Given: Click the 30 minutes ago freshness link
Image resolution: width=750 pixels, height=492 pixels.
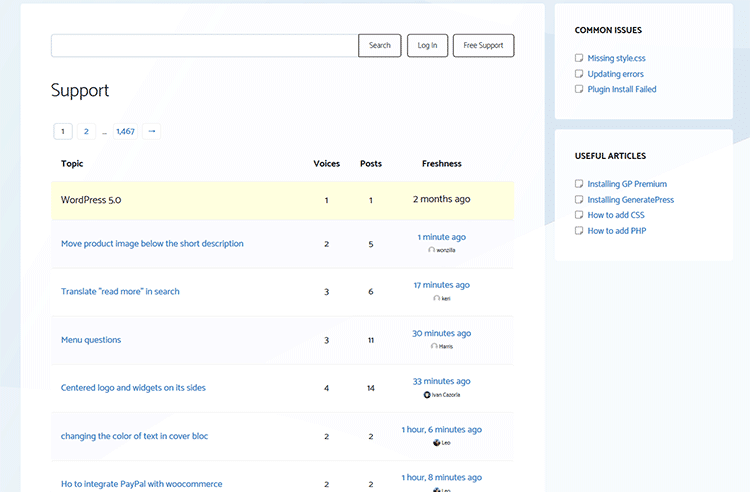Looking at the screenshot, I should [441, 333].
